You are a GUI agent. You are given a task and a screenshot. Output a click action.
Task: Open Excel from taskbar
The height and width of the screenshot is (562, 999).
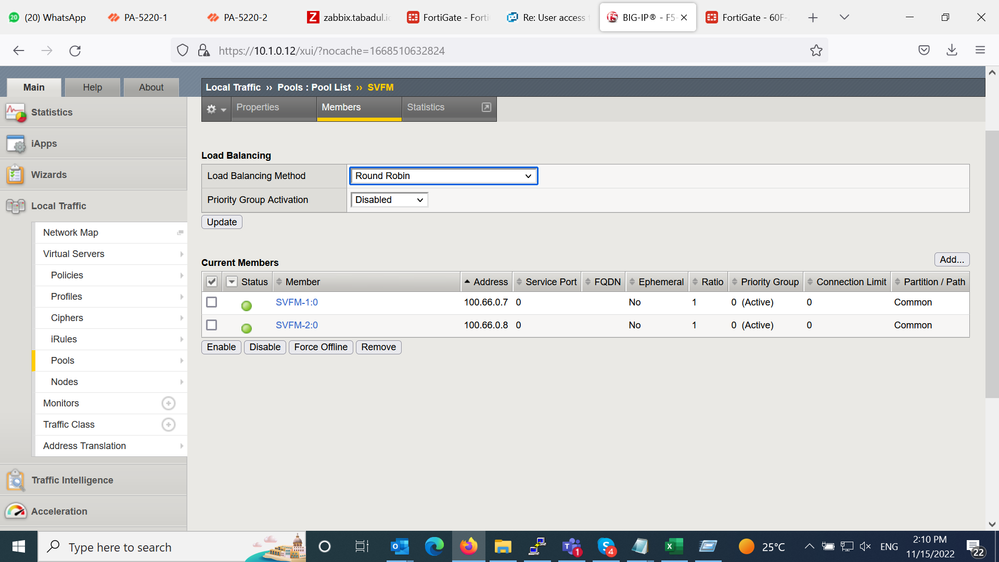click(673, 546)
